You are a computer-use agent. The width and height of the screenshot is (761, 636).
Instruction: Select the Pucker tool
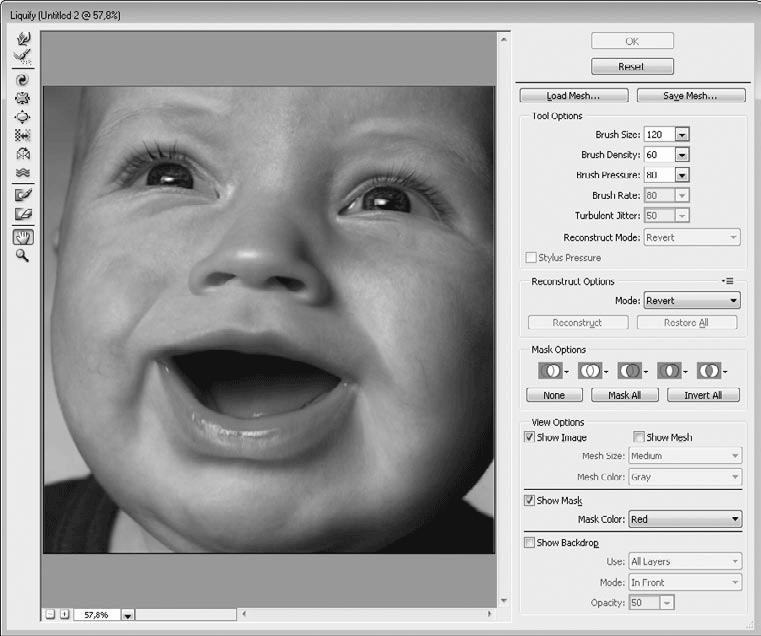[23, 99]
